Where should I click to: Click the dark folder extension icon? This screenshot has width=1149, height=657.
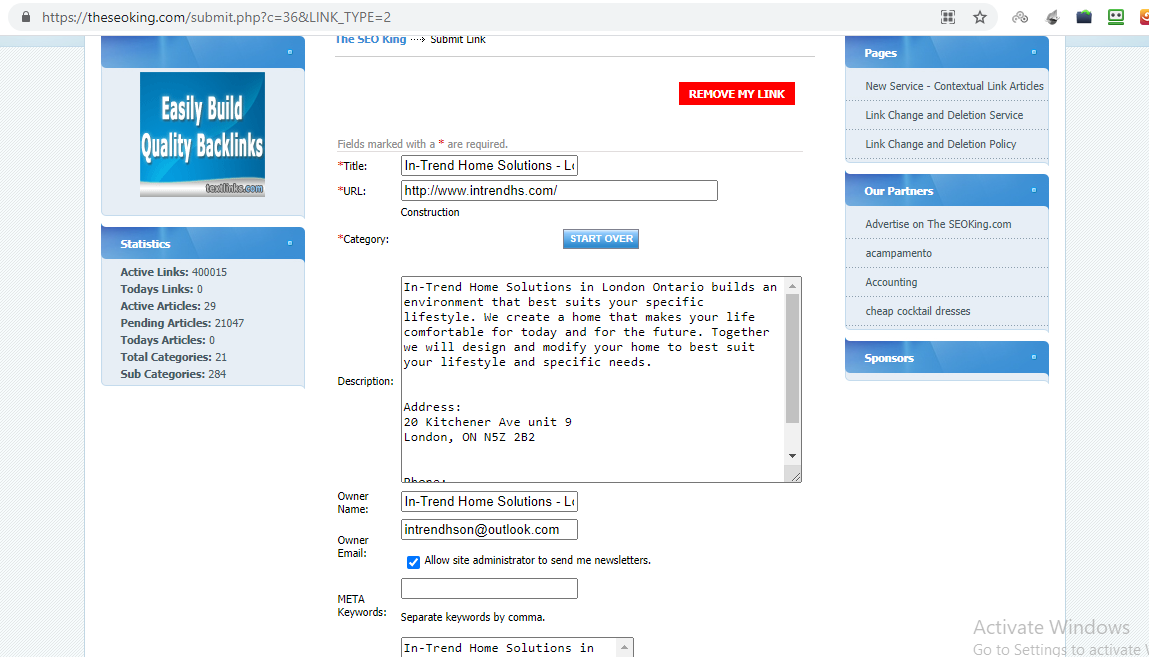coord(1084,17)
